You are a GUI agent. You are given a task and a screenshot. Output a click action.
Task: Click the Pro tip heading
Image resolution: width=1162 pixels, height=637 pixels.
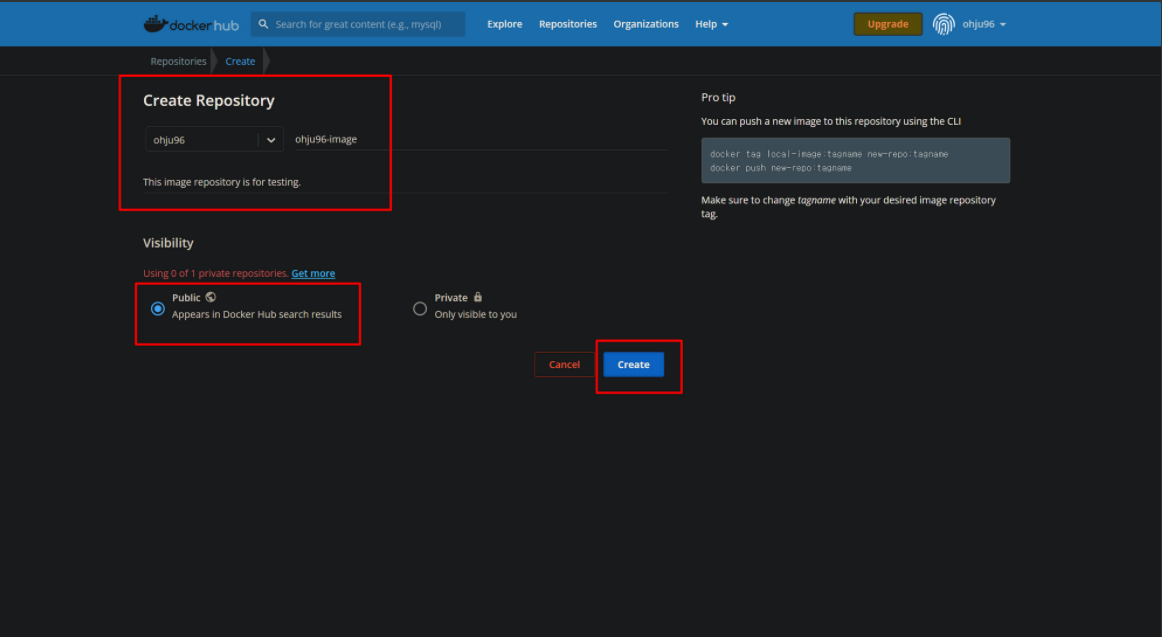[x=718, y=98]
